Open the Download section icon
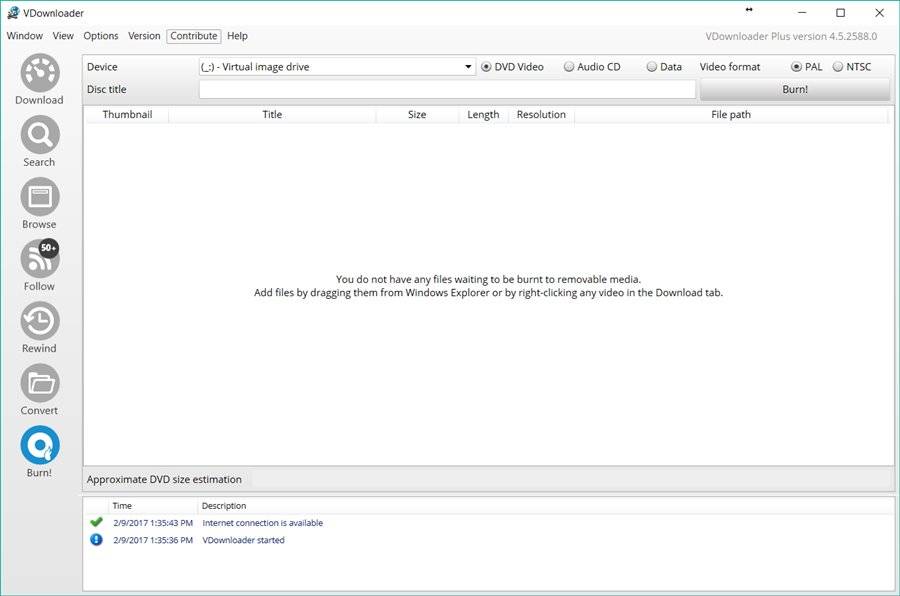This screenshot has width=900, height=596. click(39, 74)
